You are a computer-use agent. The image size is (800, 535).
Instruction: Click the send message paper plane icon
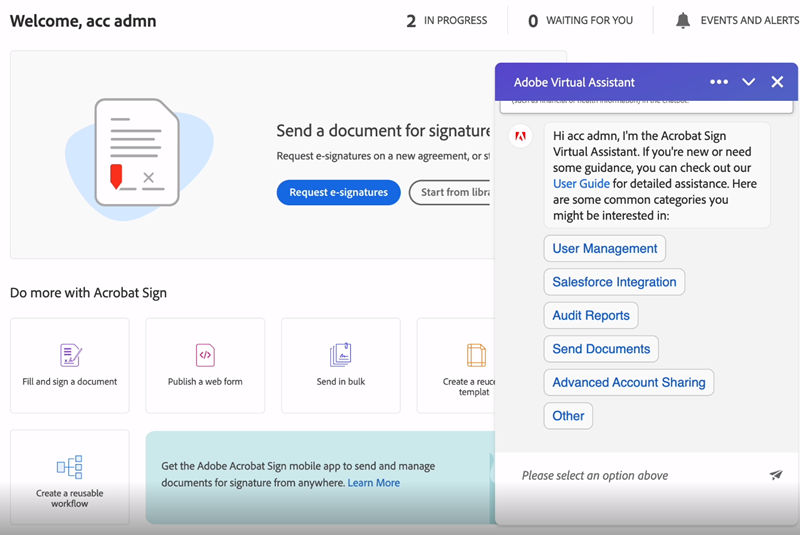[776, 475]
